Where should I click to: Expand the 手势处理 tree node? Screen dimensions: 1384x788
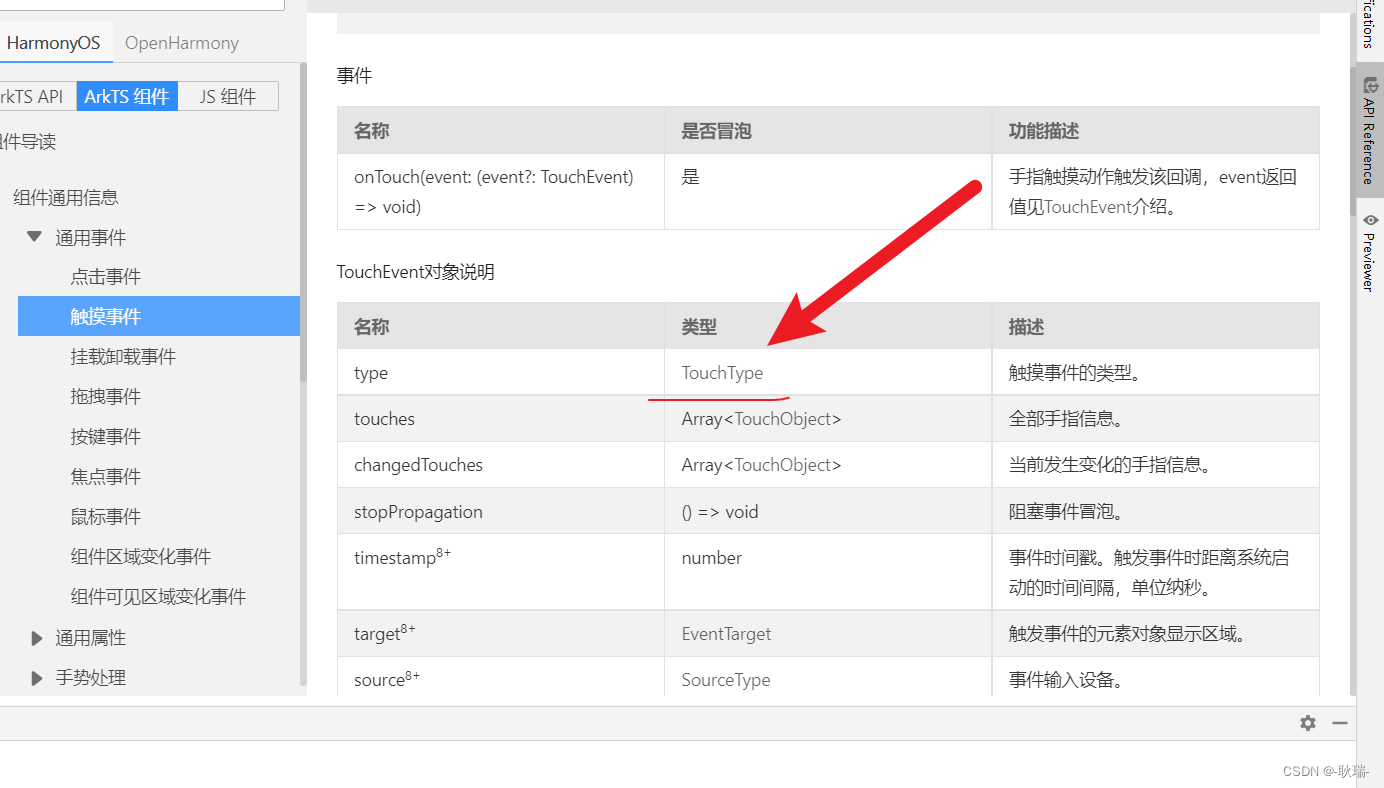pyautogui.click(x=37, y=677)
